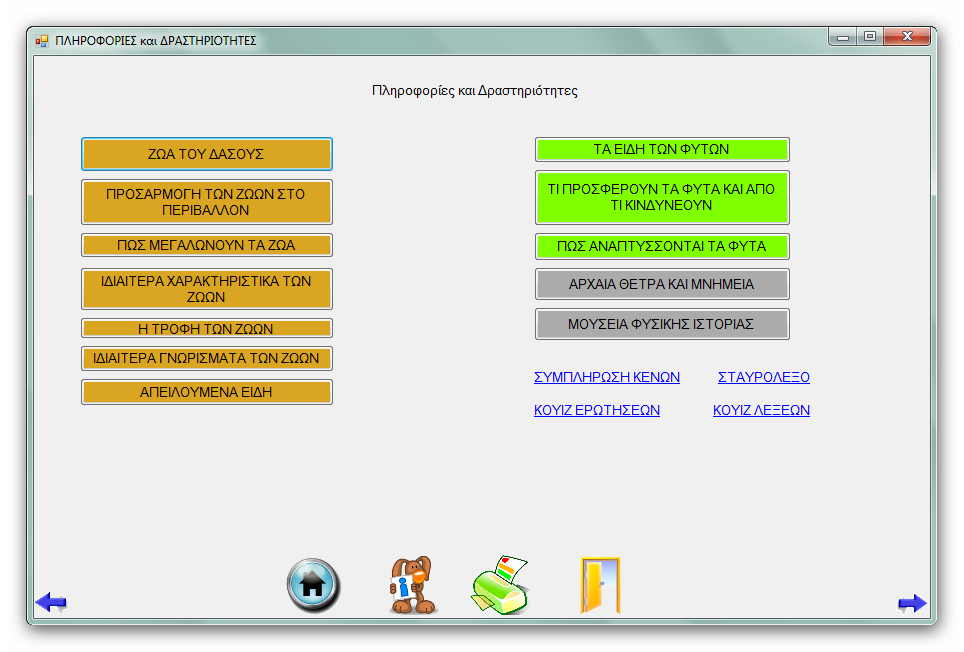
Task: Close the ΠΛΗΡΟΦΟΡΙΕΣ window
Action: coord(907,37)
